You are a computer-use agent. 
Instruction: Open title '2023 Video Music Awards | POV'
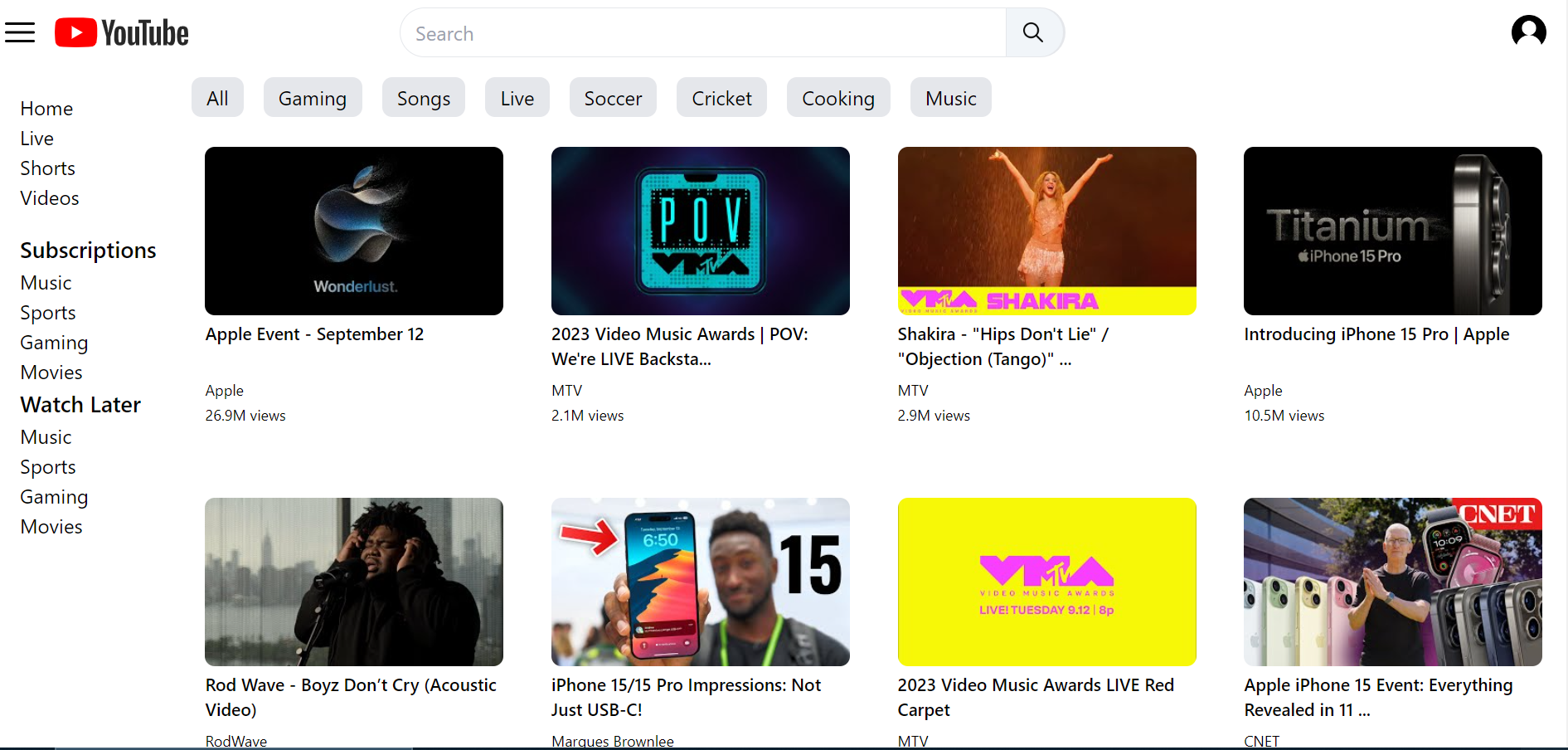[680, 347]
